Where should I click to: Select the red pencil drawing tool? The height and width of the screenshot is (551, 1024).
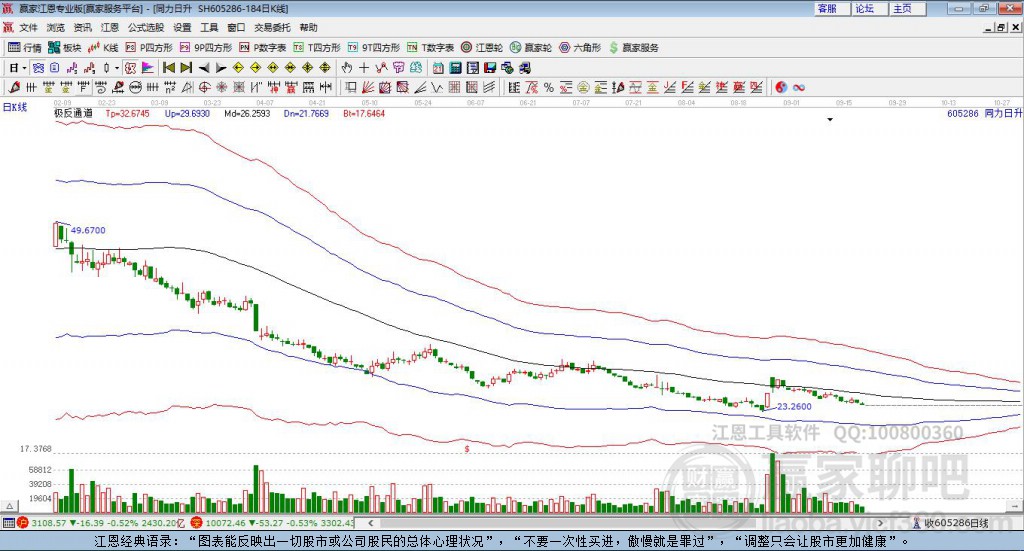(14, 87)
